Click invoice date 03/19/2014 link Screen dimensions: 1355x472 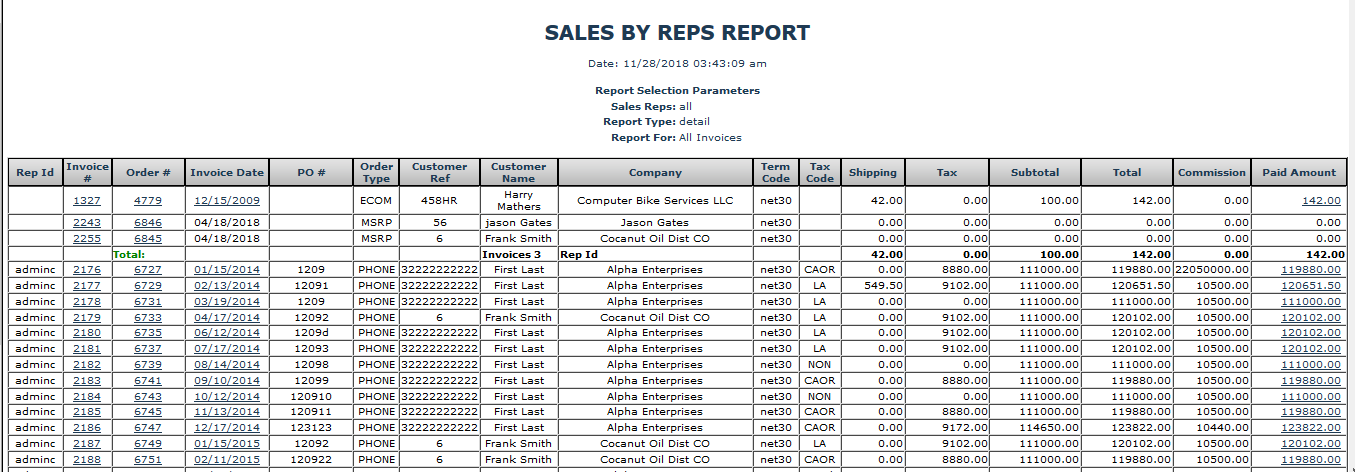pos(227,302)
